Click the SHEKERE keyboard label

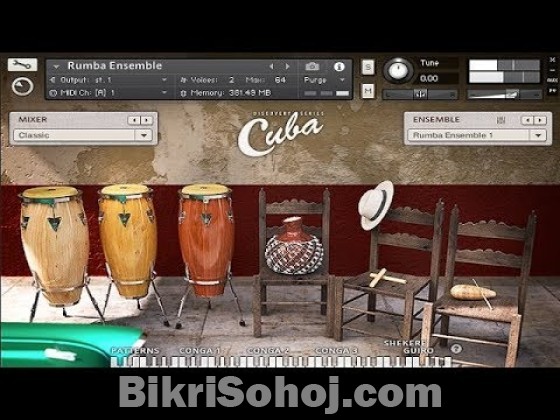(x=405, y=343)
